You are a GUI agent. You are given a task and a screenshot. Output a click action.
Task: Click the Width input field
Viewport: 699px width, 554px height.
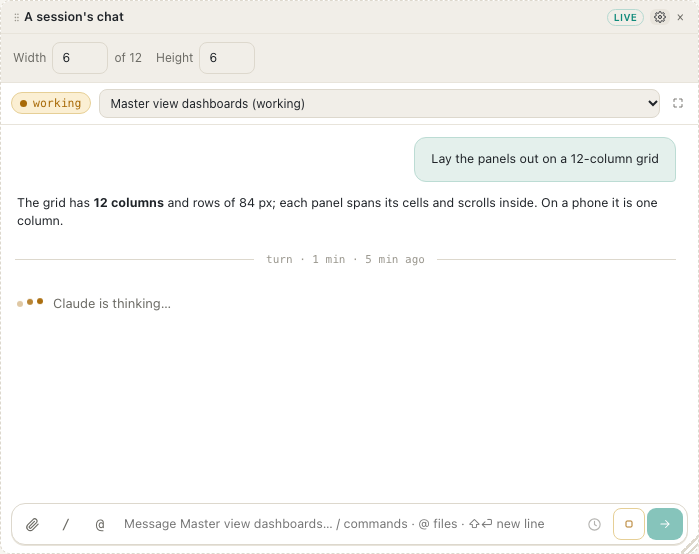tap(80, 58)
